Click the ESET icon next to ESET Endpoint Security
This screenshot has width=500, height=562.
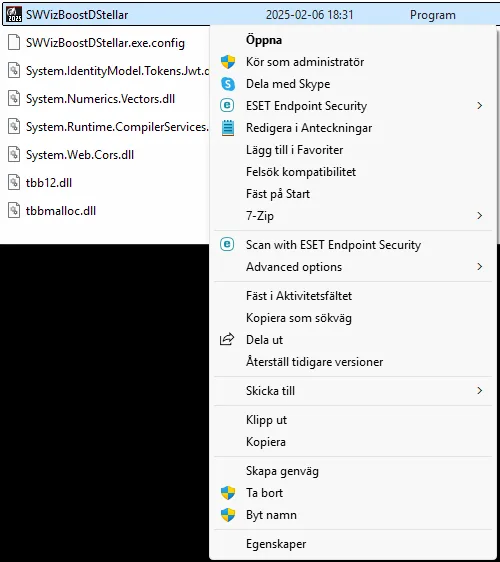pos(227,105)
